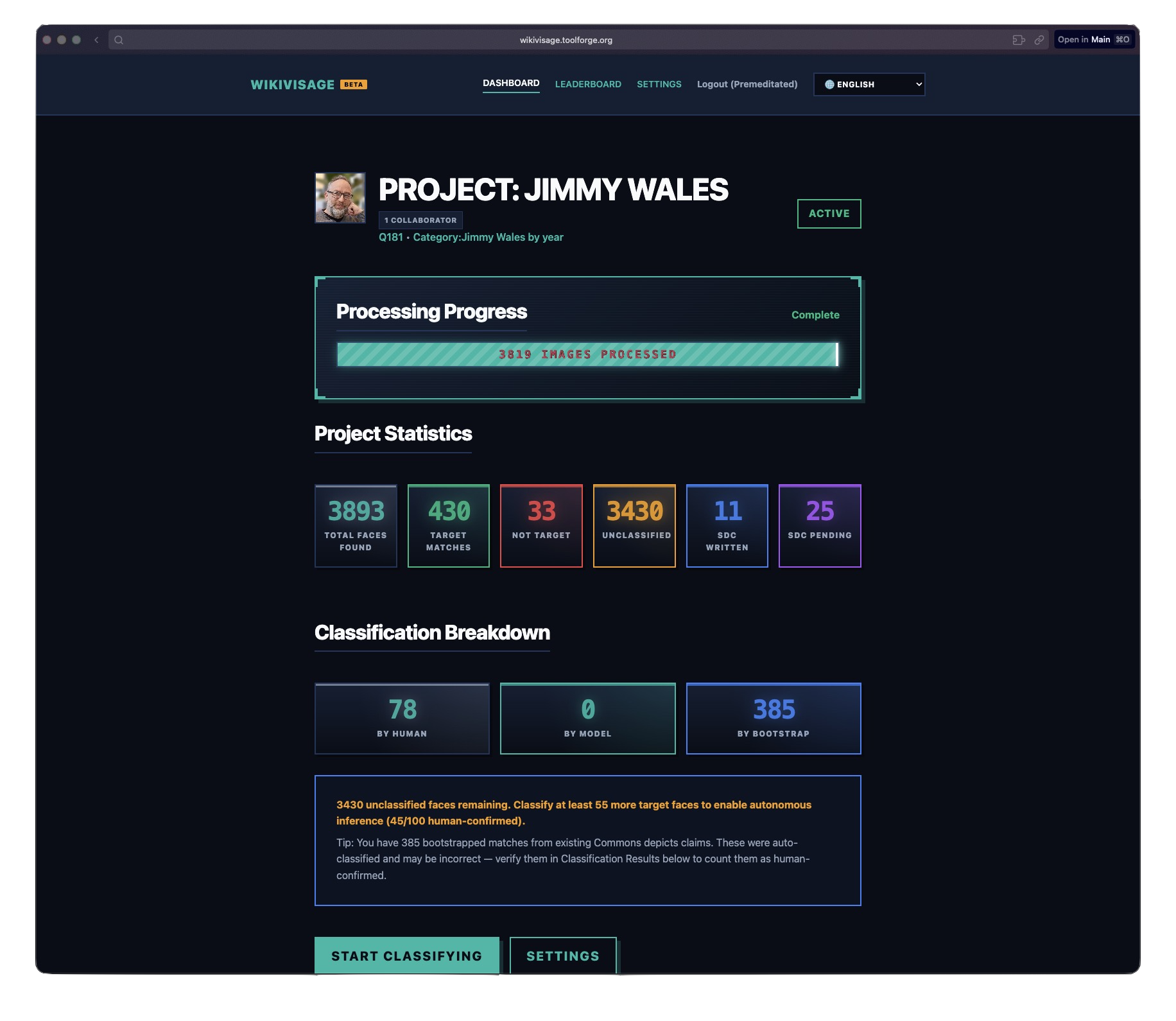Select the 430 Target Matches card
This screenshot has width=1176, height=1021.
(x=449, y=526)
